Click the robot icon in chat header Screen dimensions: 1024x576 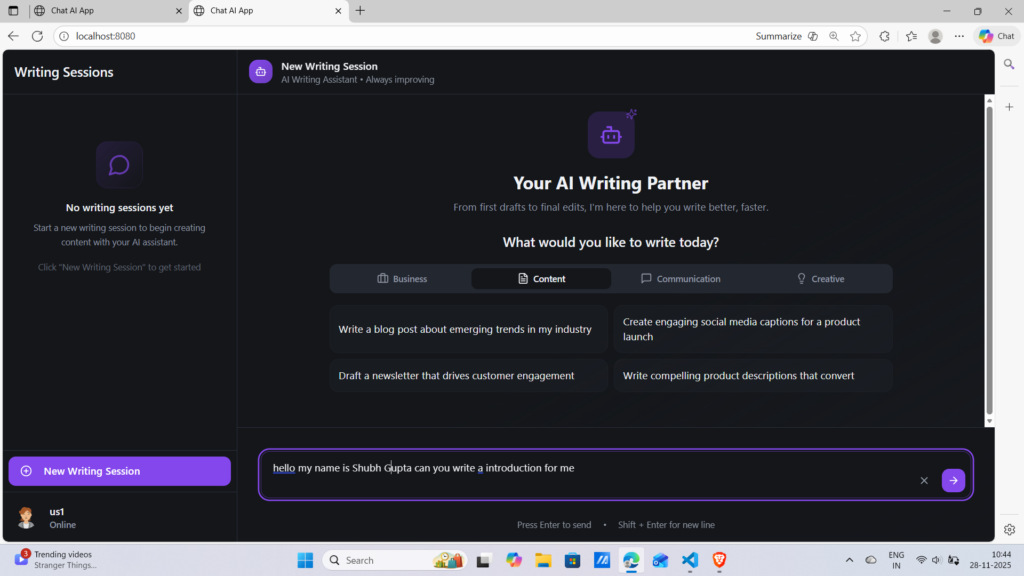click(x=261, y=72)
